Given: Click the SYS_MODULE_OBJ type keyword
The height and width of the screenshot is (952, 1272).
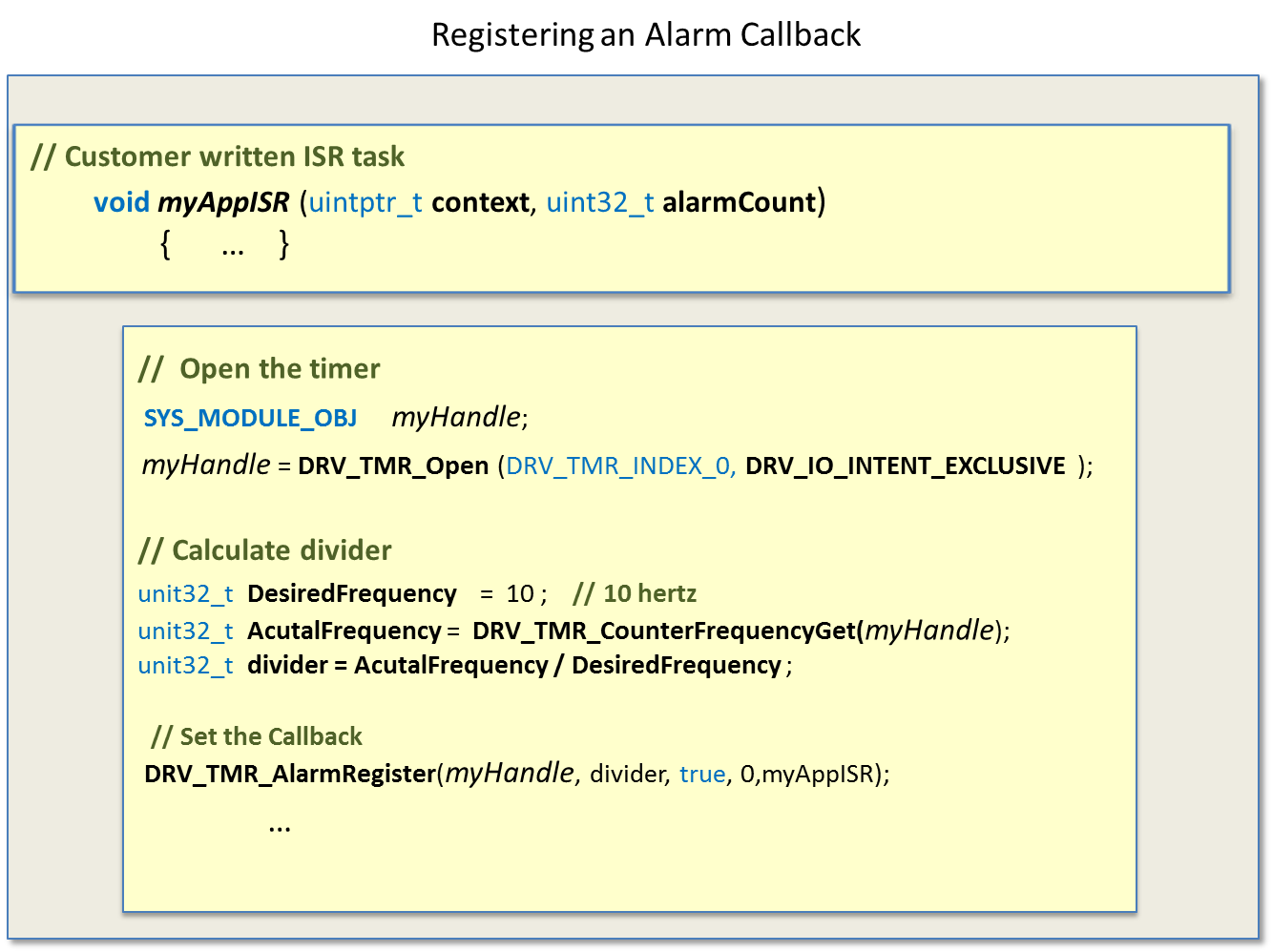Looking at the screenshot, I should click(250, 418).
